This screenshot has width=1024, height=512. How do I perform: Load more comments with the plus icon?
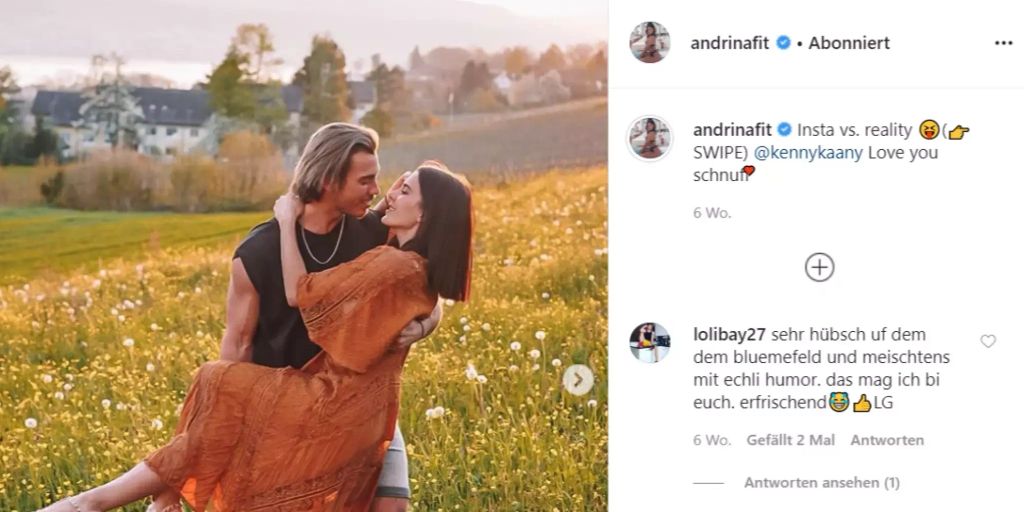(819, 267)
